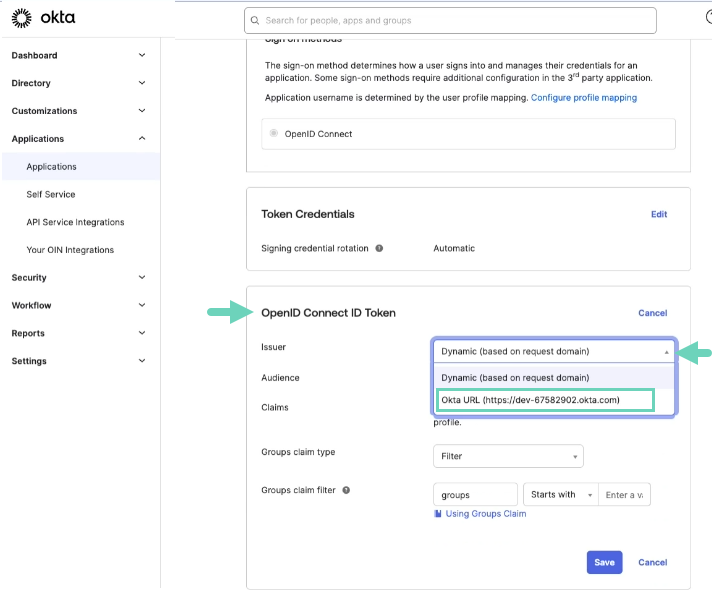Open the Configure profile mapping link
Screen dimensions: 712x590
(583, 98)
